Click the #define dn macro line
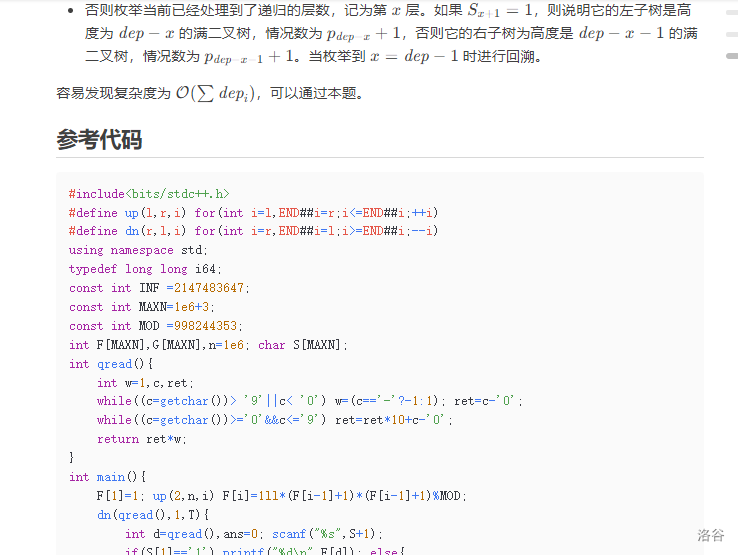 (x=253, y=231)
